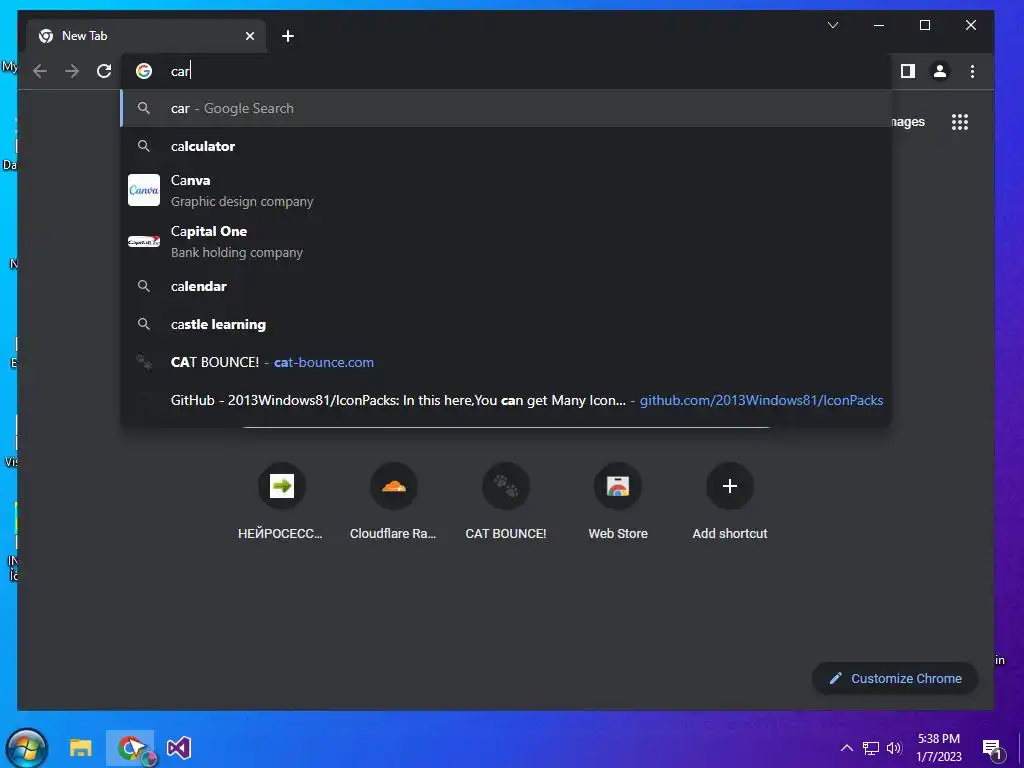Click the Chrome taskbar icon
The width and height of the screenshot is (1024, 768).
[131, 748]
